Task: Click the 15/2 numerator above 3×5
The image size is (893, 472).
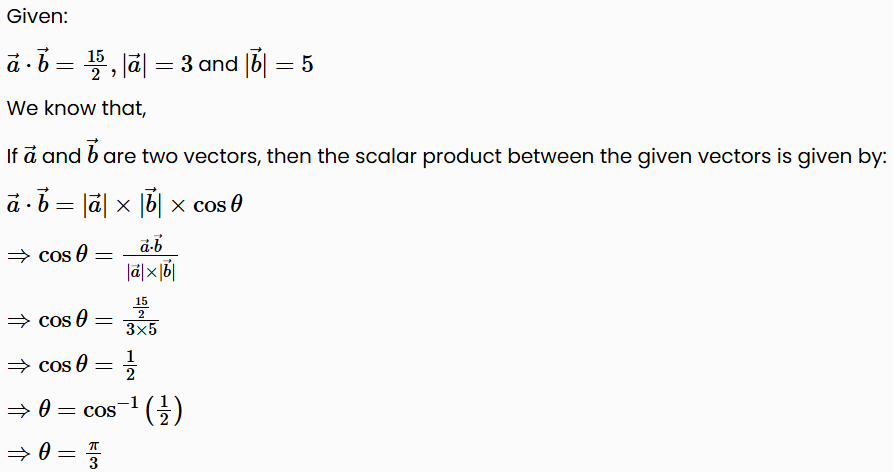Action: (140, 308)
